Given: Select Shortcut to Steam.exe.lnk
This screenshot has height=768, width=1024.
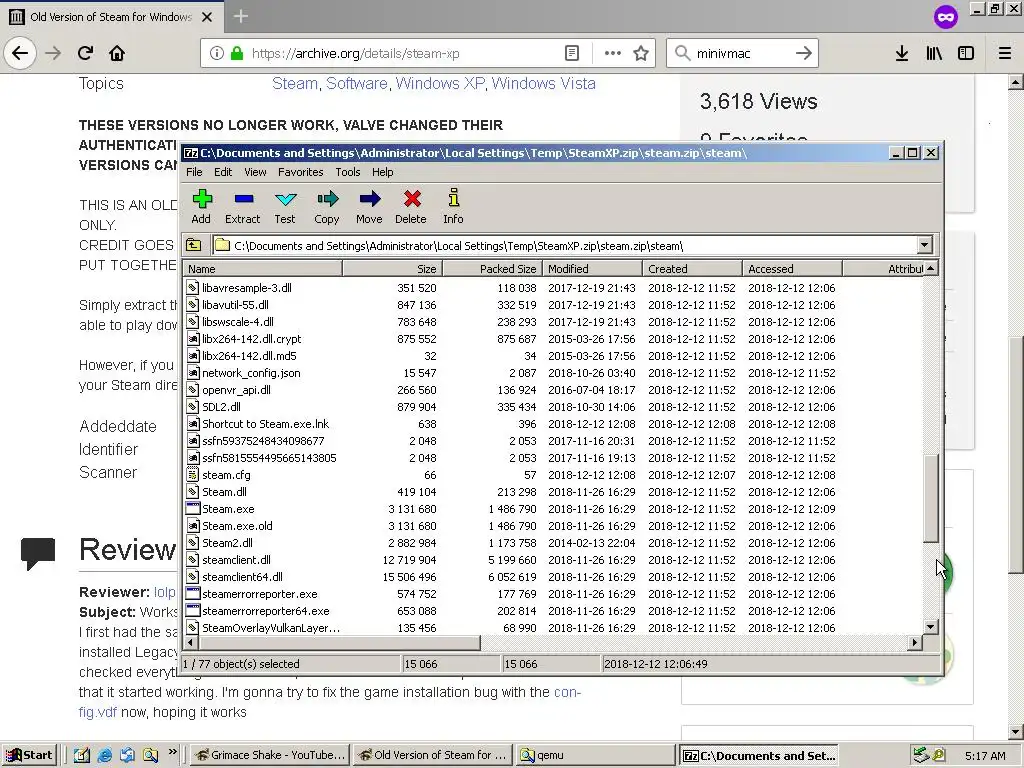Looking at the screenshot, I should (265, 424).
